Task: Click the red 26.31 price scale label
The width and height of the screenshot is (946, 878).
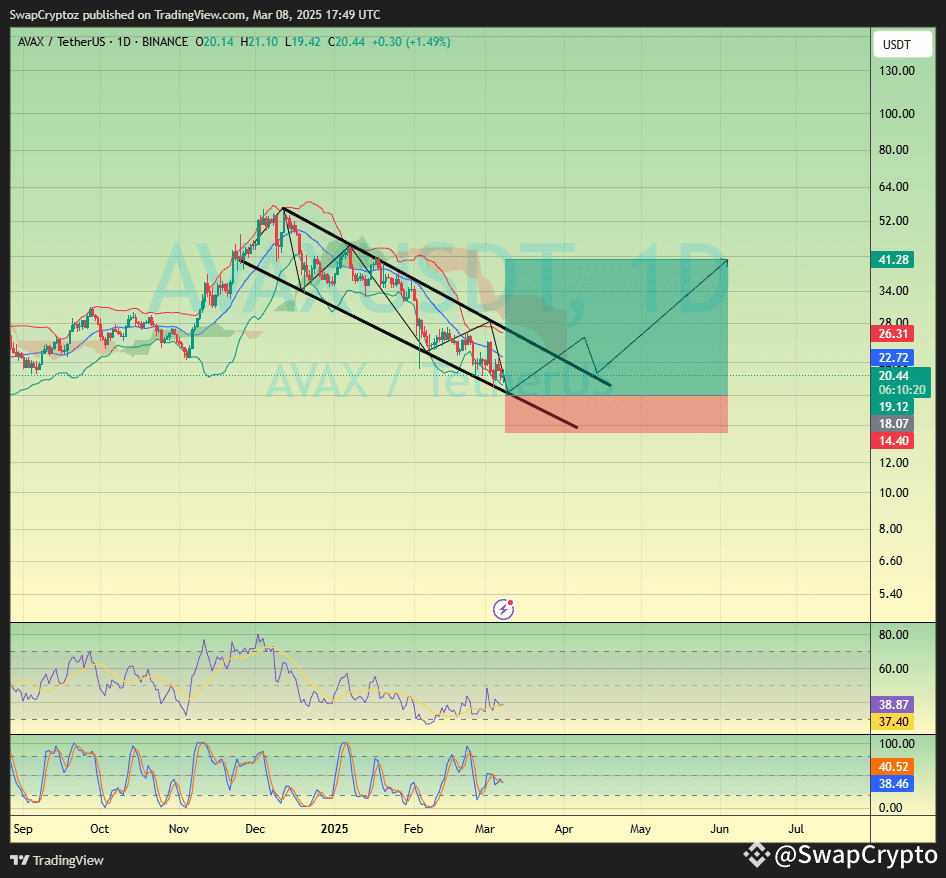Action: point(892,334)
